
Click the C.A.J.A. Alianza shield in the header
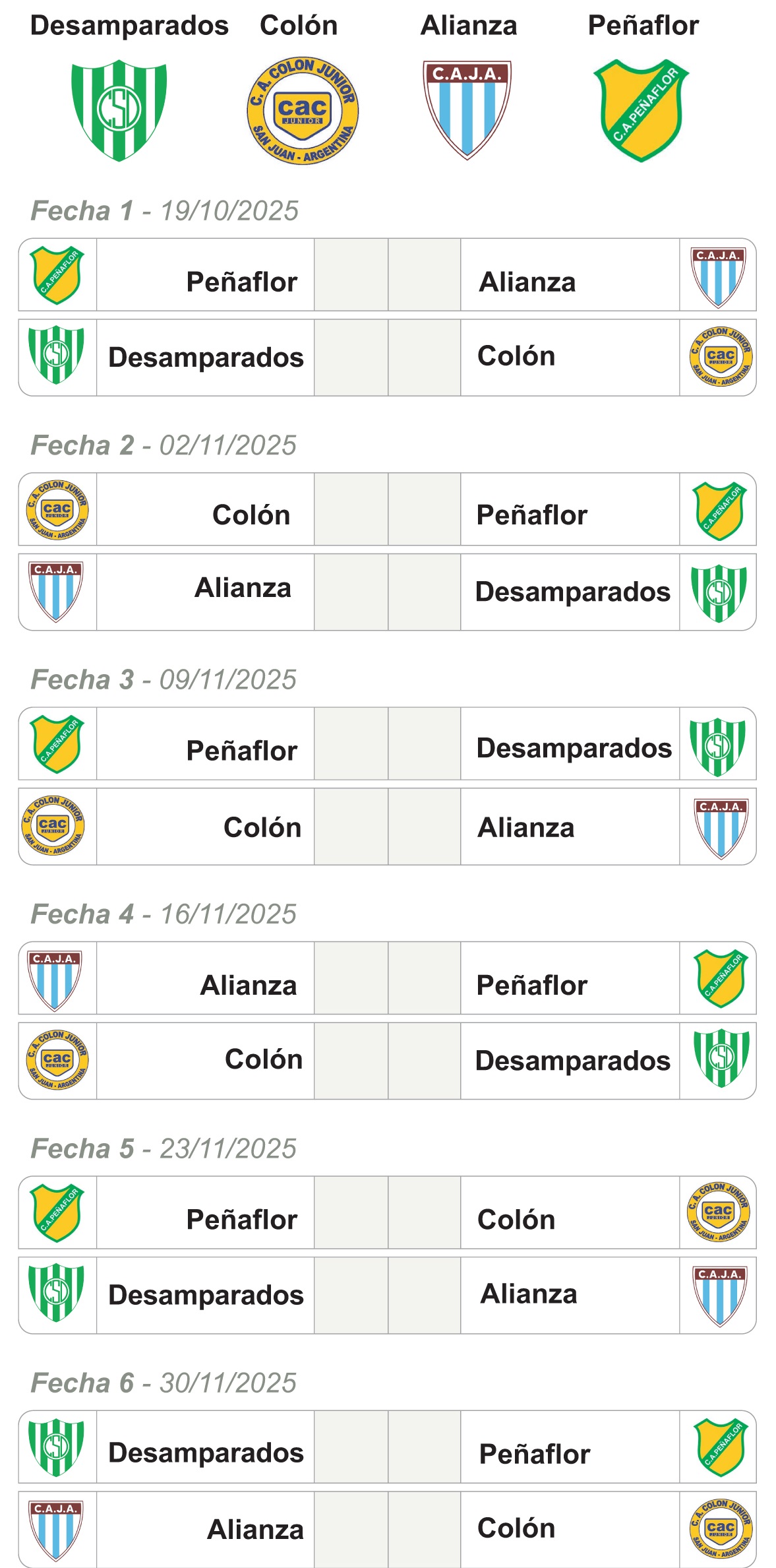pos(467,110)
